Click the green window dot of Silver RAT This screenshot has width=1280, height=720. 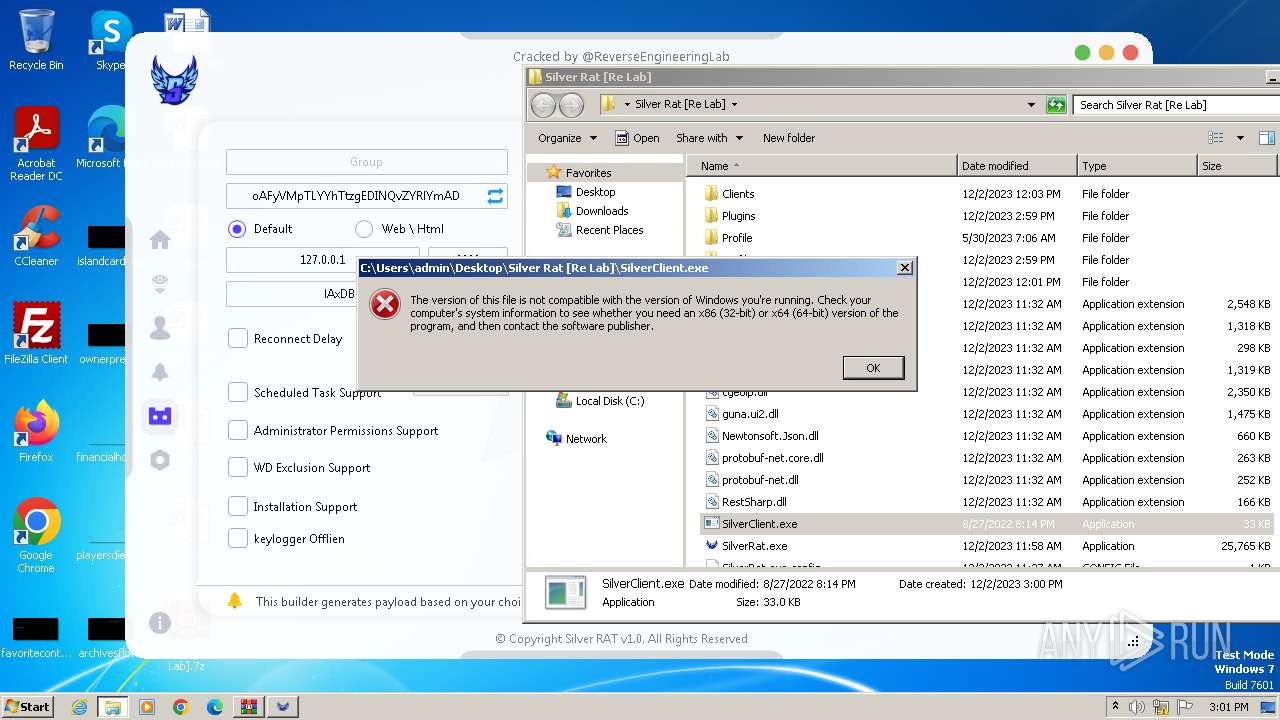pyautogui.click(x=1082, y=53)
